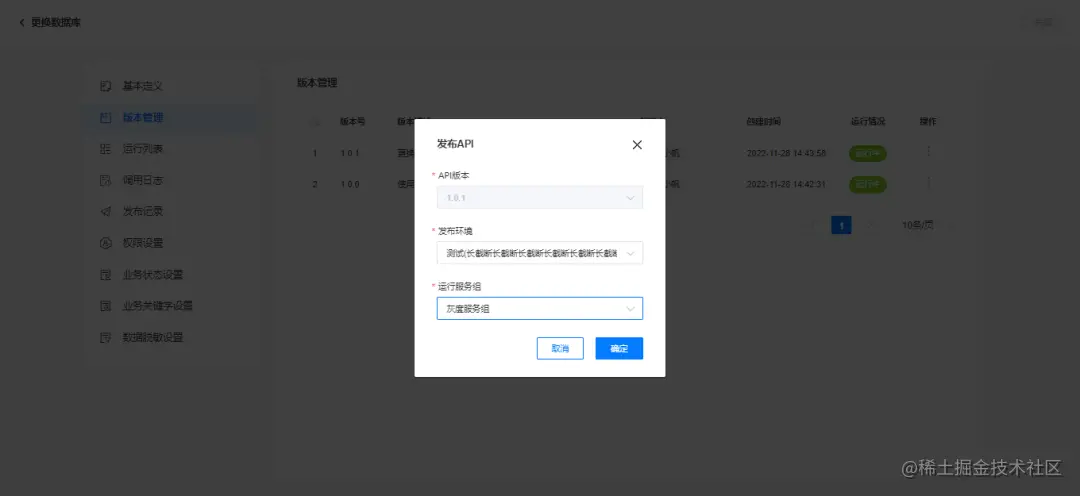Screen dimensions: 1080x496
Task: Click the 版本号 column header
Action: [x=353, y=121]
